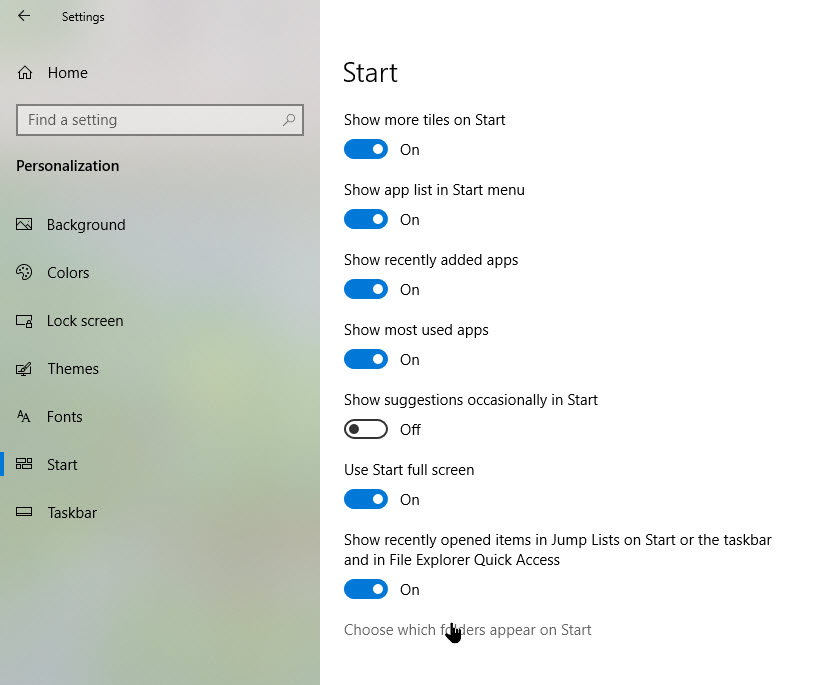814x685 pixels.
Task: Disable Show most used apps
Action: click(x=365, y=359)
